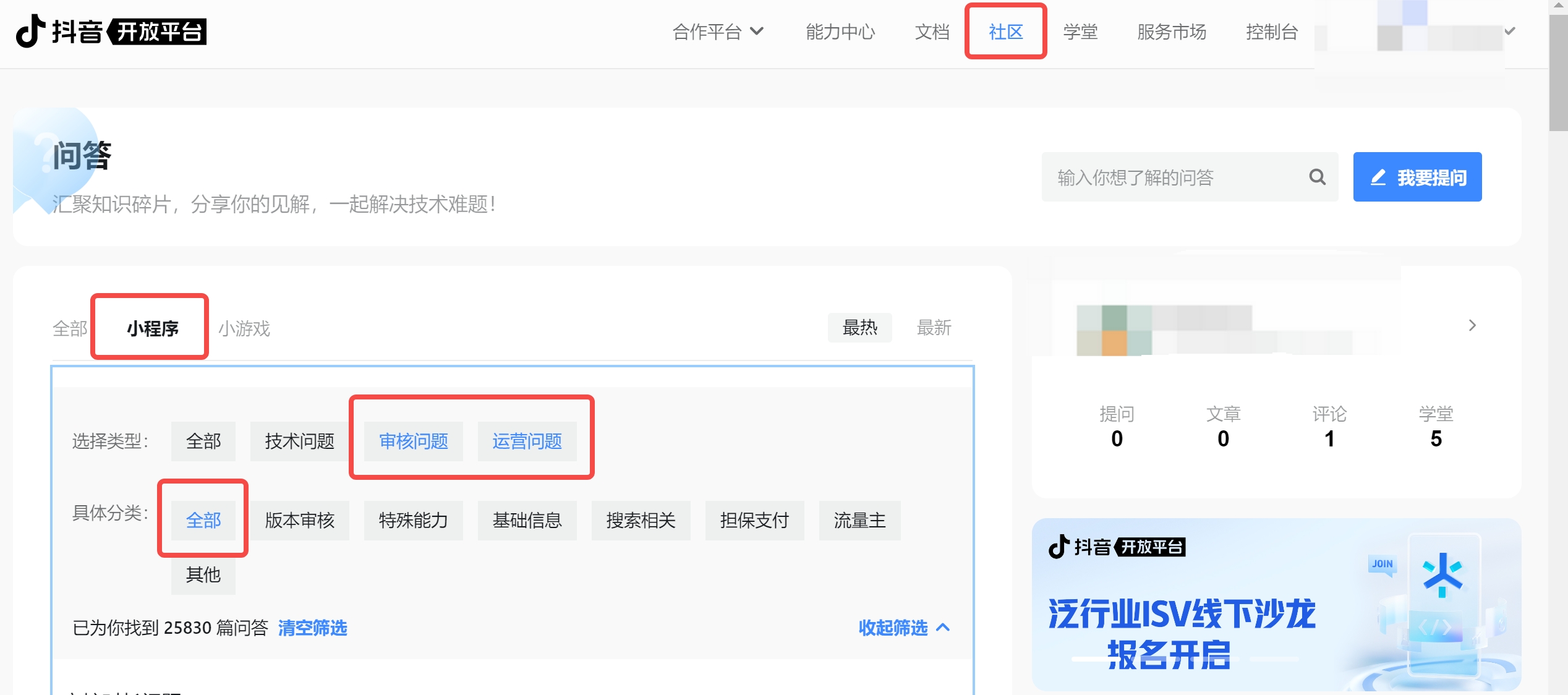Open the 控制台 navigation link
This screenshot has width=1568, height=695.
point(1271,32)
